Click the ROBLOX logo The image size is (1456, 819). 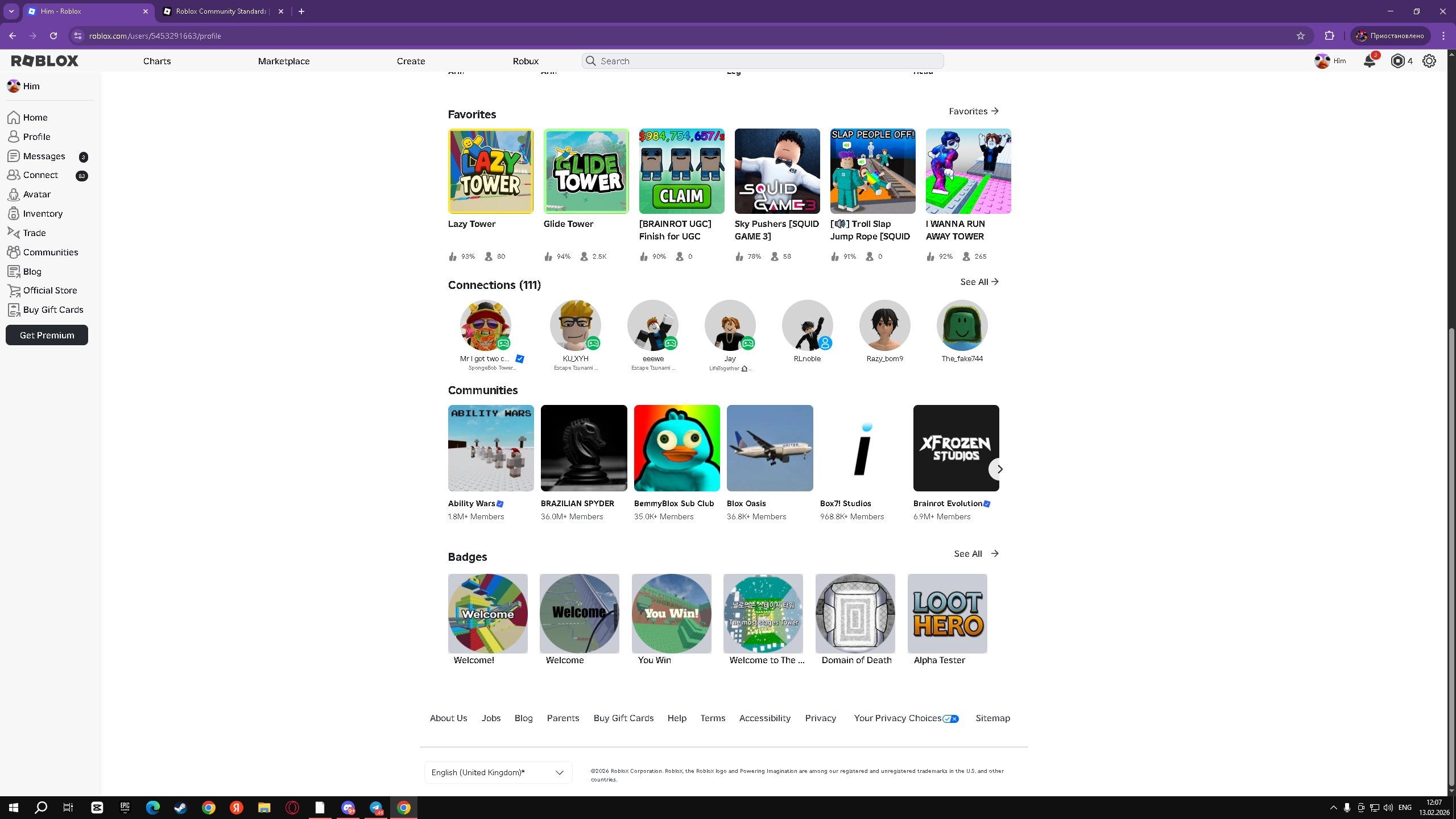(x=45, y=61)
